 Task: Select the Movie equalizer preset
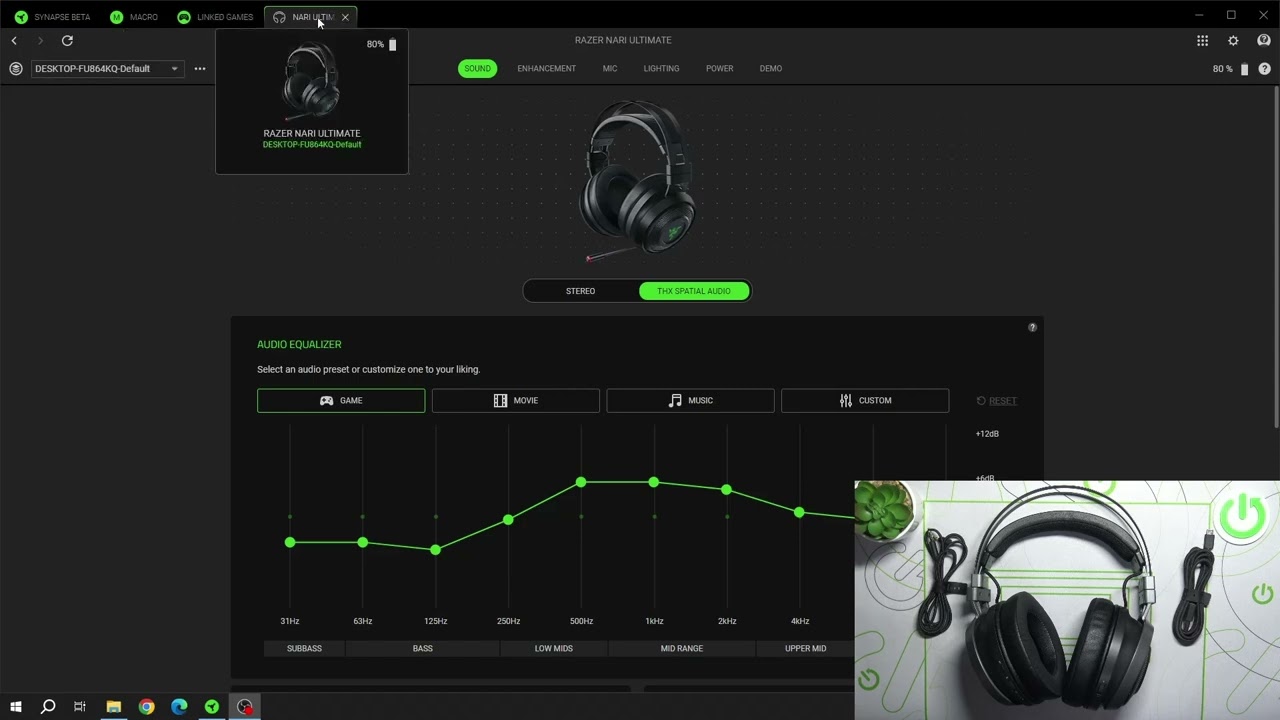[x=515, y=400]
